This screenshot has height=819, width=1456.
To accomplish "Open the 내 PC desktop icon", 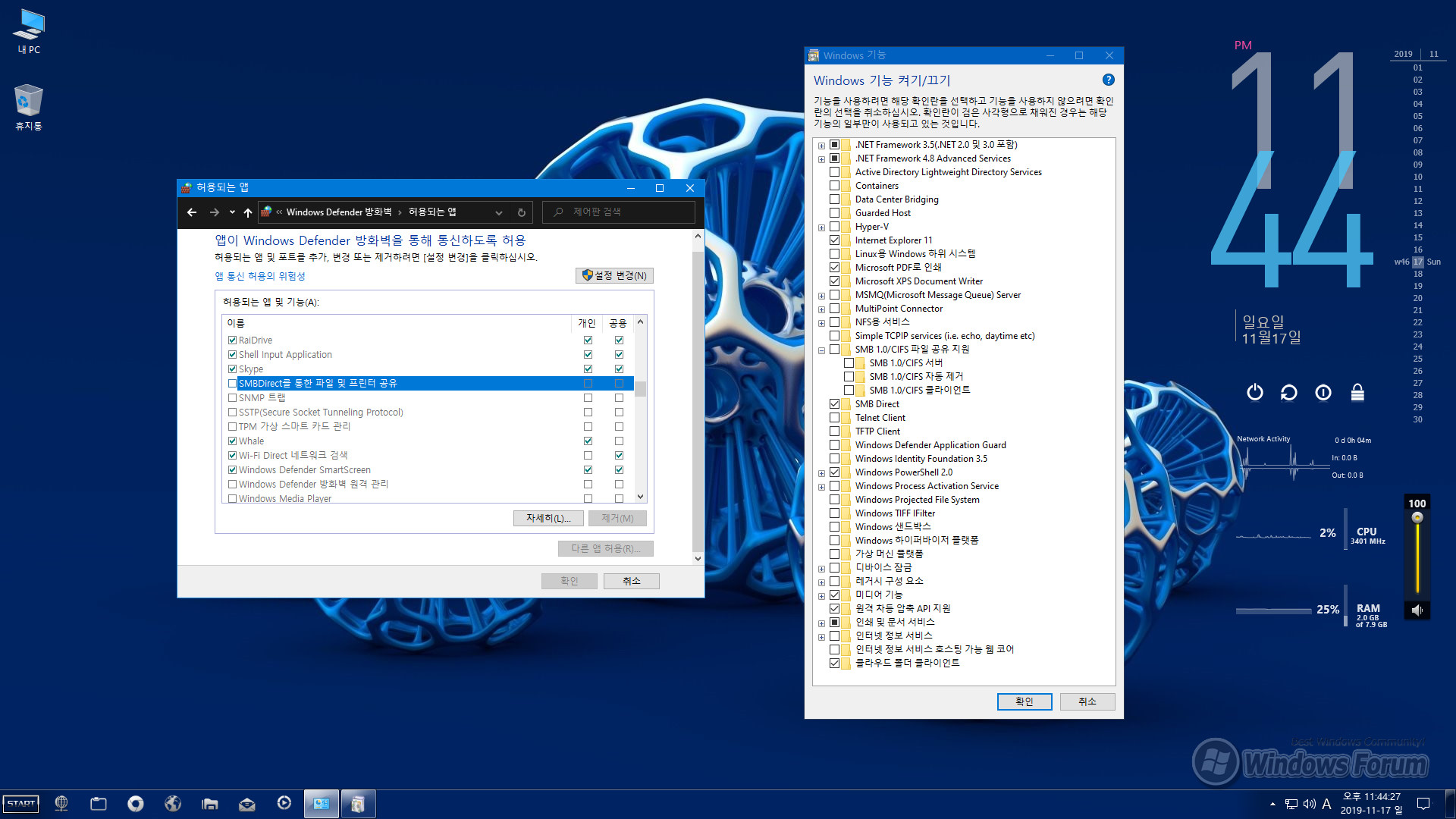I will (29, 31).
